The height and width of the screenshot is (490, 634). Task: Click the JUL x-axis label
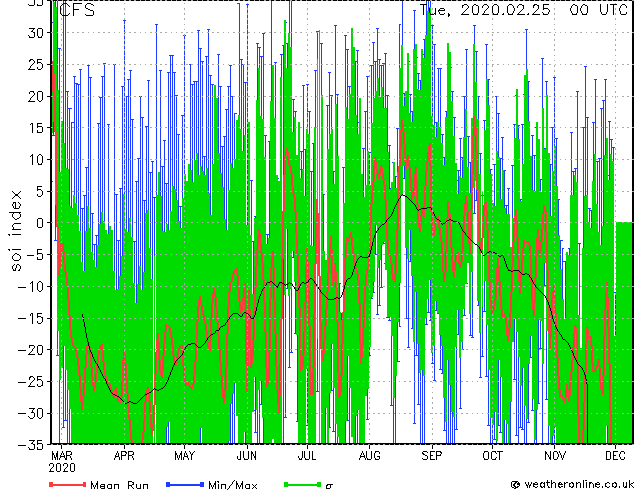click(x=307, y=456)
